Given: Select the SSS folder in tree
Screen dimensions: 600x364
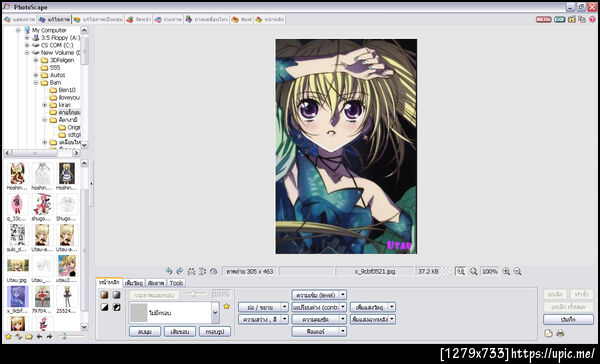Looking at the screenshot, I should tap(55, 68).
